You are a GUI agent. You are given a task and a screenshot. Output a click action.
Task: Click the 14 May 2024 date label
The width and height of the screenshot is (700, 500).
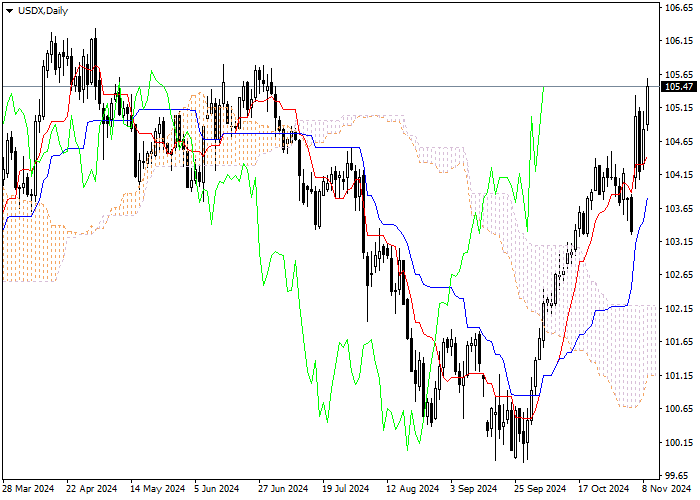click(x=158, y=489)
